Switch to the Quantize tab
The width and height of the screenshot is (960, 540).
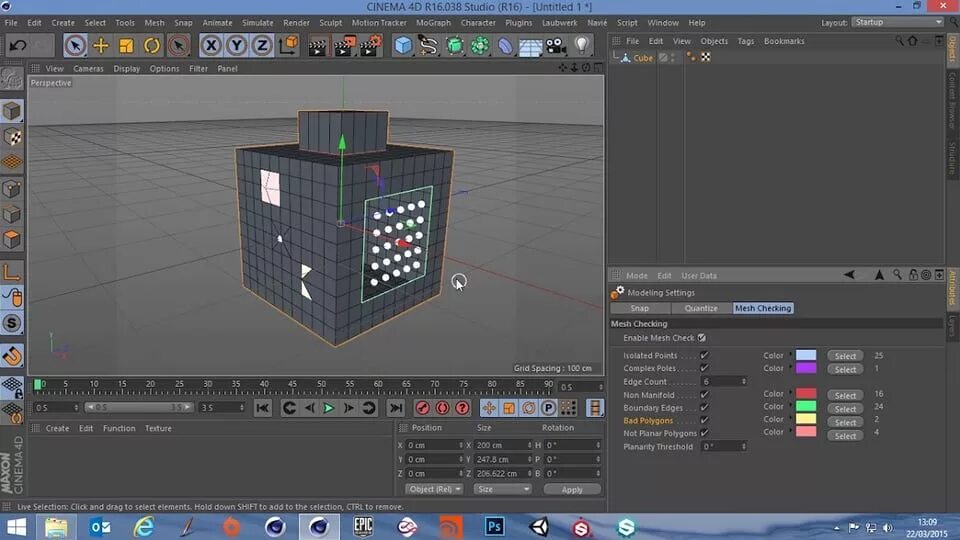coord(701,308)
